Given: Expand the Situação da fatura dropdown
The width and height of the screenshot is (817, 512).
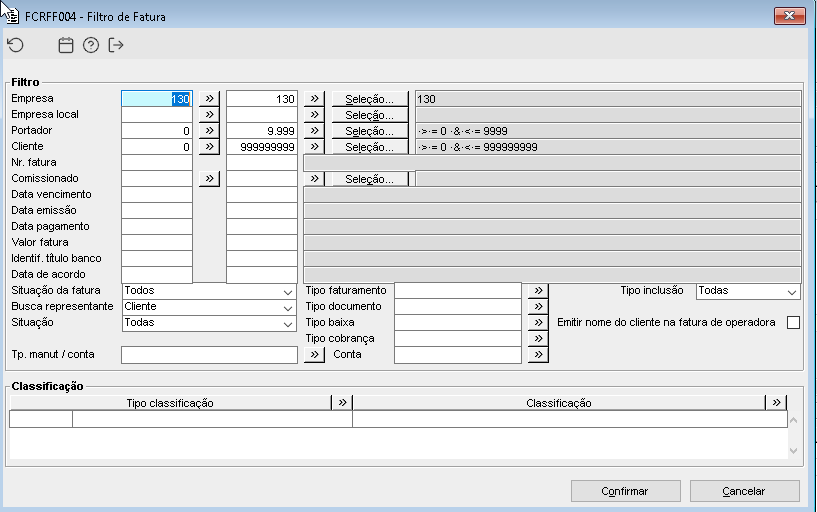Looking at the screenshot, I should pos(288,292).
